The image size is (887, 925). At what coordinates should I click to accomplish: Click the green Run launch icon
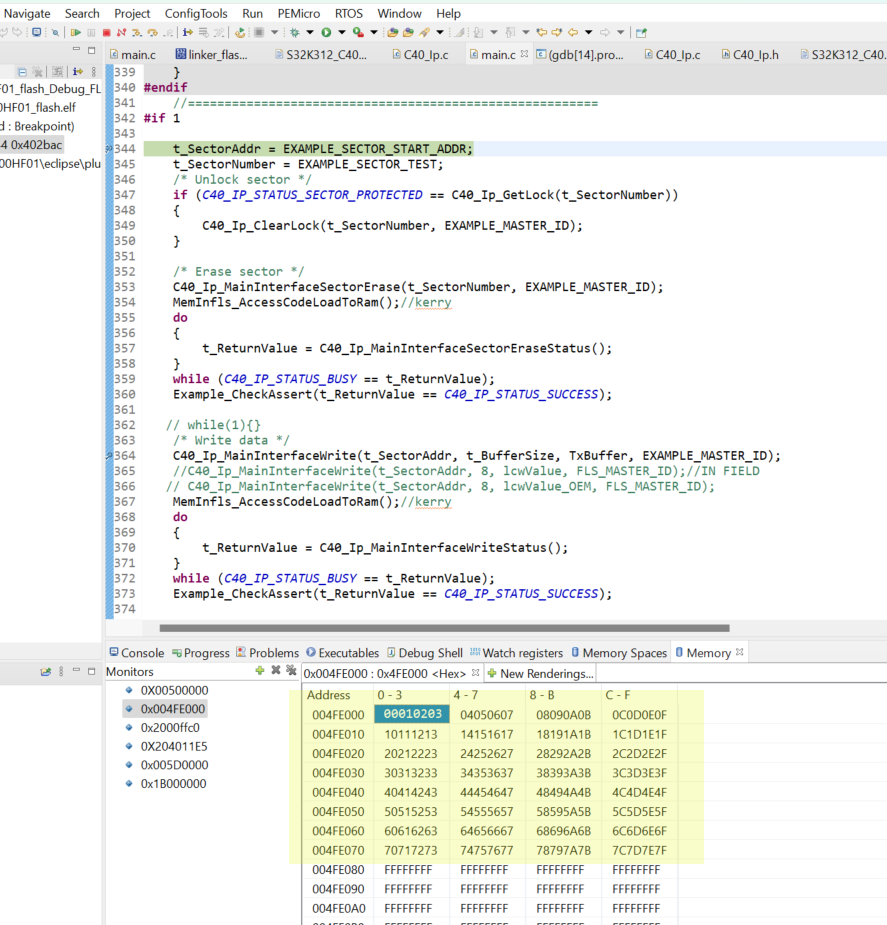326,32
